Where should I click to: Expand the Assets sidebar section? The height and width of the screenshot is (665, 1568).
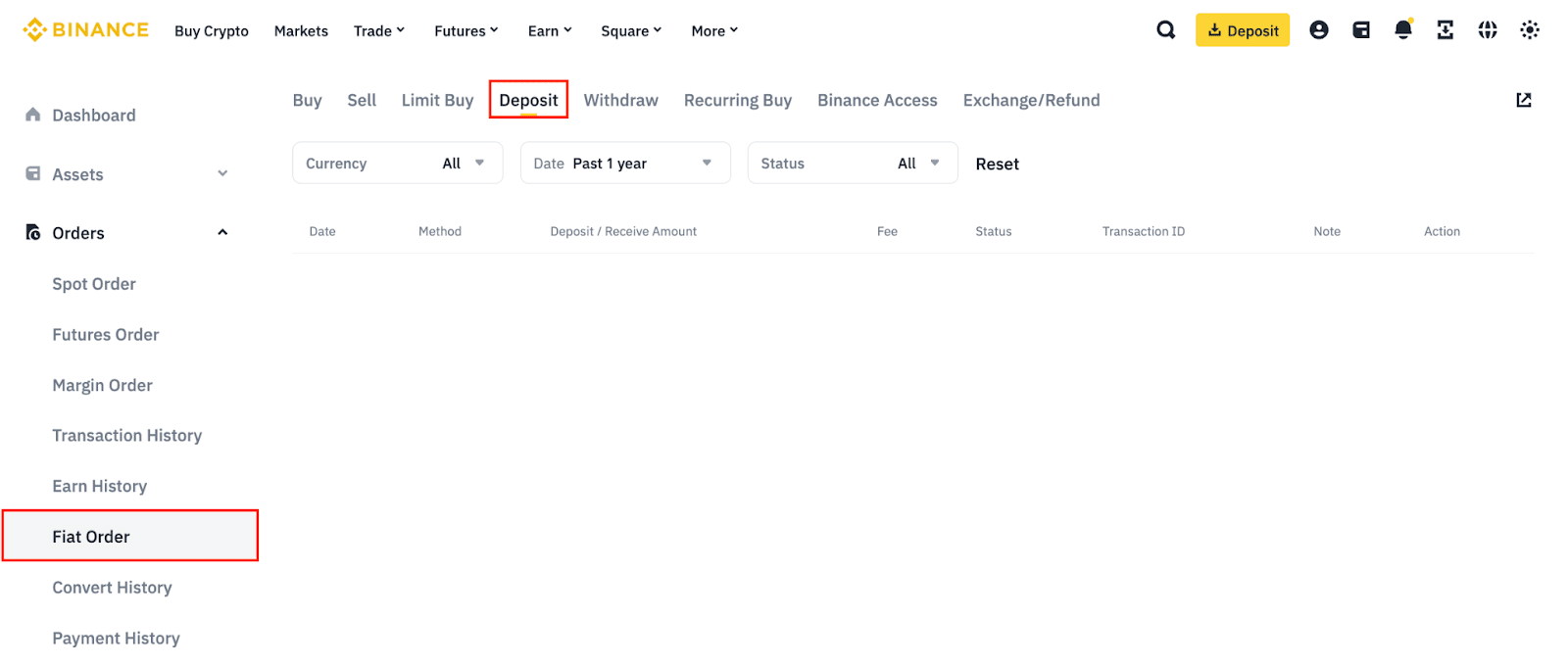tap(222, 174)
